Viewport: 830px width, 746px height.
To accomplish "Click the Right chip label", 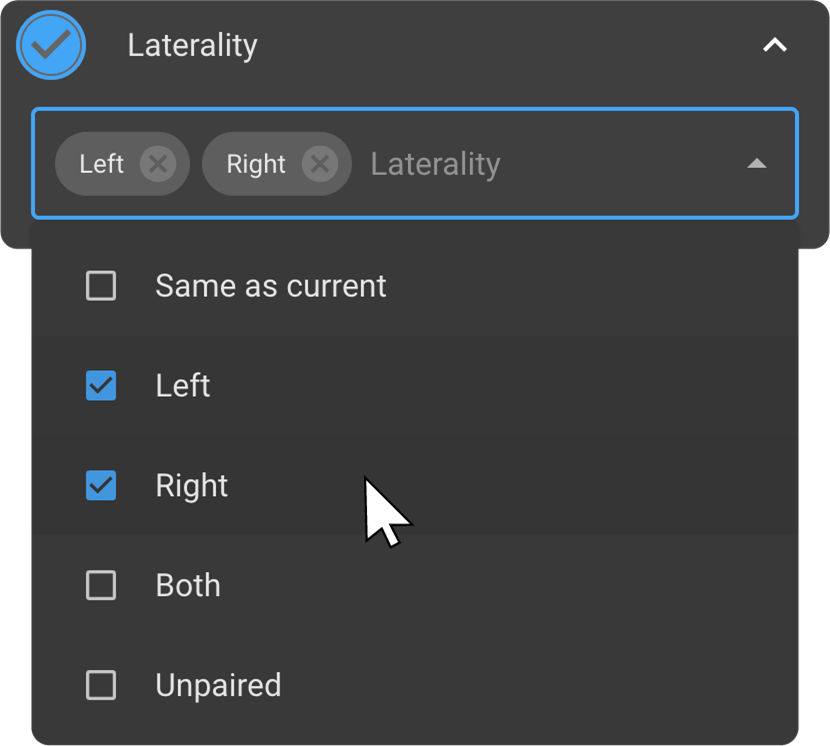I will pos(256,163).
